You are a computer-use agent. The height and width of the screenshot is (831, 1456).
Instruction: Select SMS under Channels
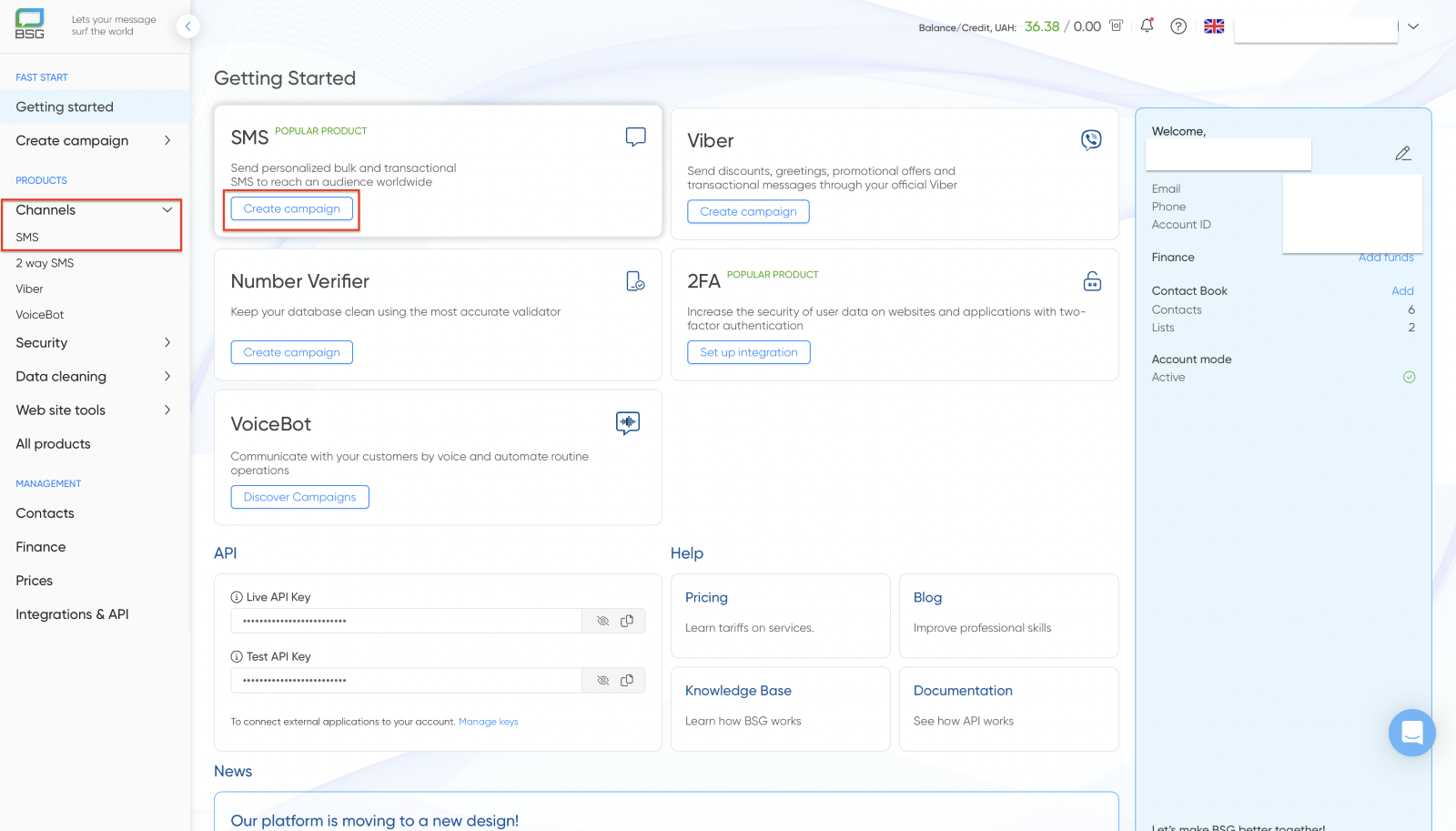(x=27, y=238)
